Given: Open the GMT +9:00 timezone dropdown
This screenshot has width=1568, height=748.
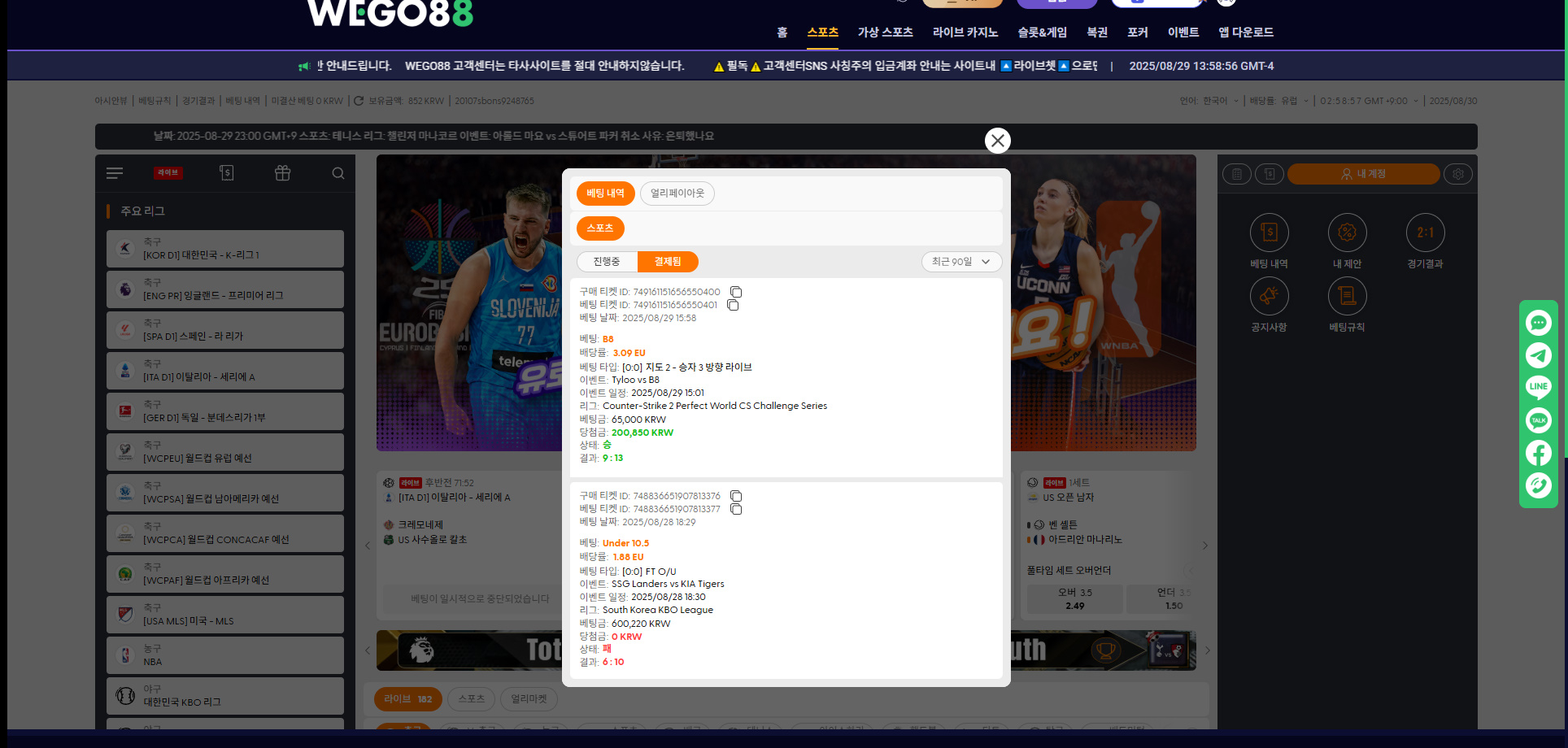Looking at the screenshot, I should coord(1369,101).
